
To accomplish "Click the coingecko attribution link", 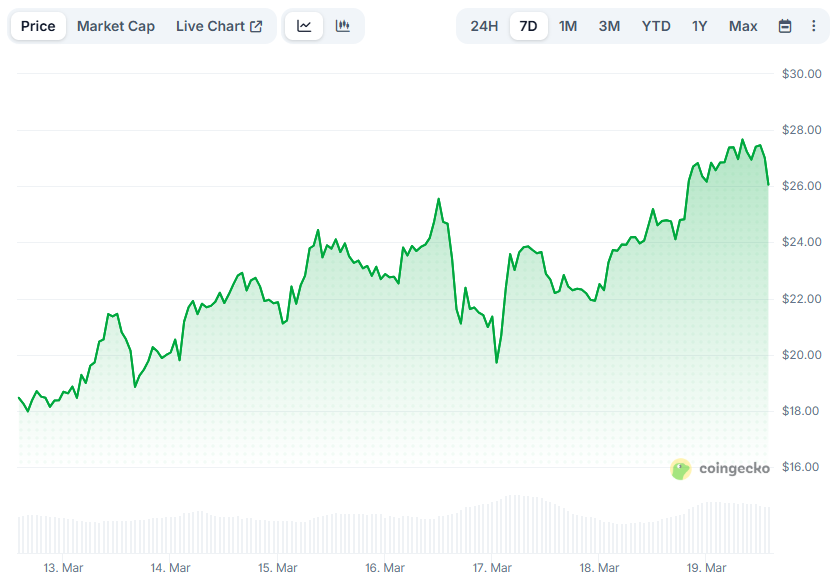I will (737, 468).
